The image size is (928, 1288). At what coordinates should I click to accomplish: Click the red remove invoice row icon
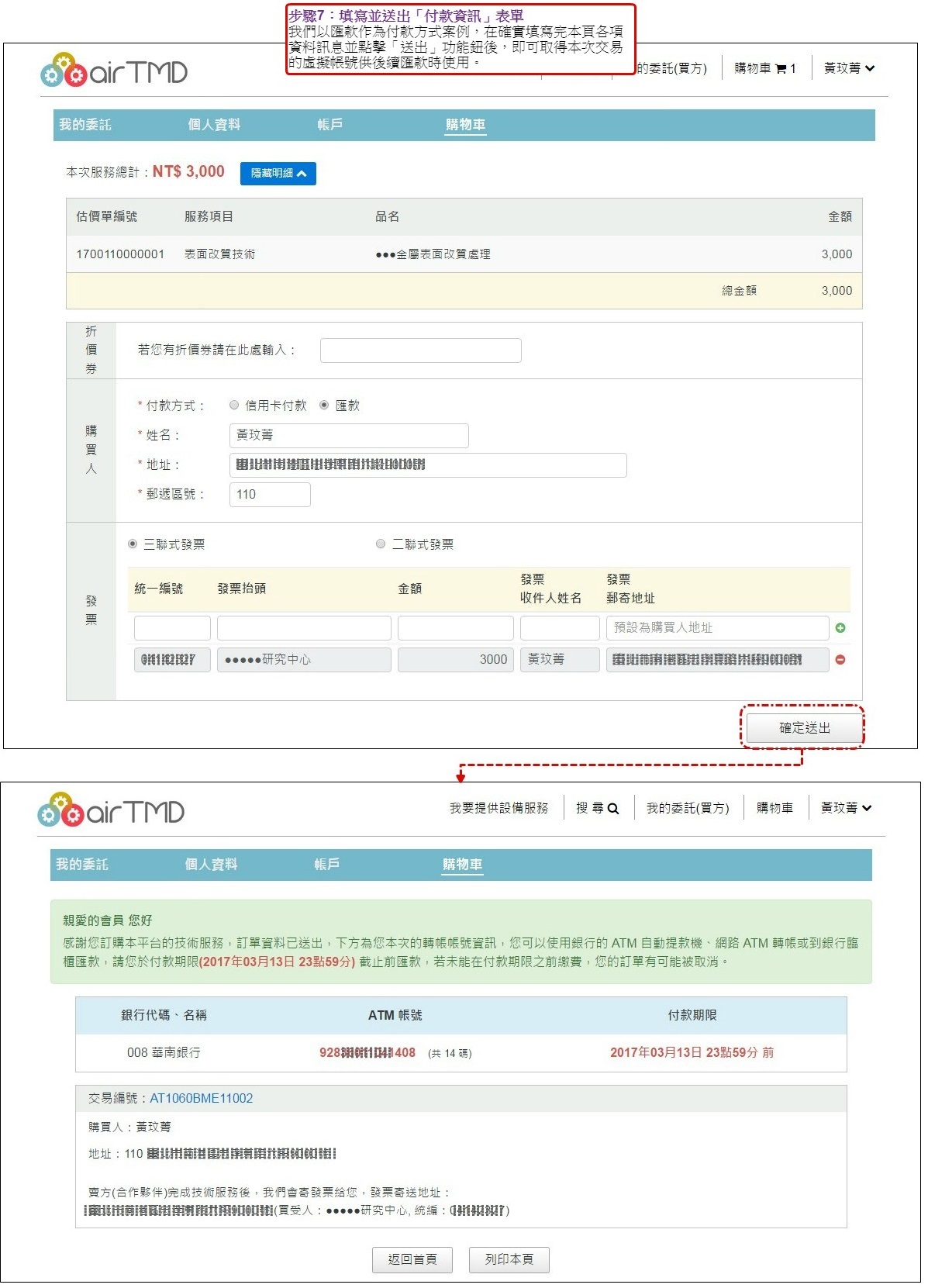pyautogui.click(x=840, y=660)
